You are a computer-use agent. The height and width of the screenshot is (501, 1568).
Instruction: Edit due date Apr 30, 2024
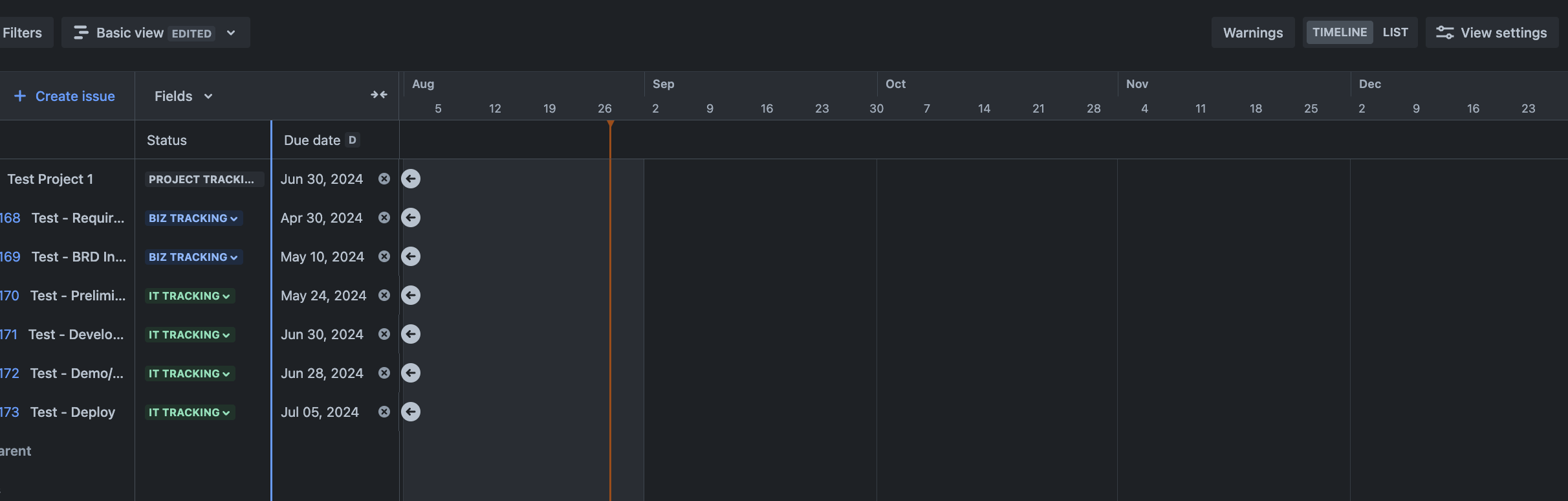coord(321,217)
